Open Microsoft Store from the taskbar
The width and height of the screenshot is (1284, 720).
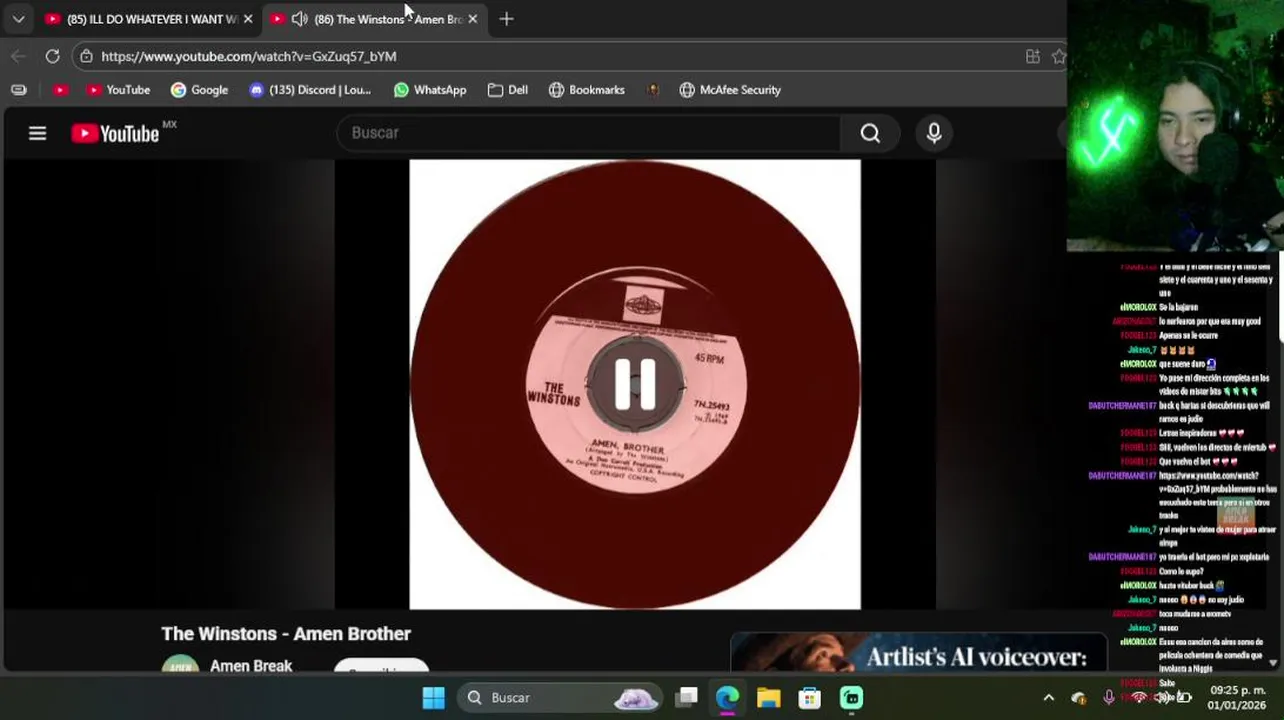(809, 697)
